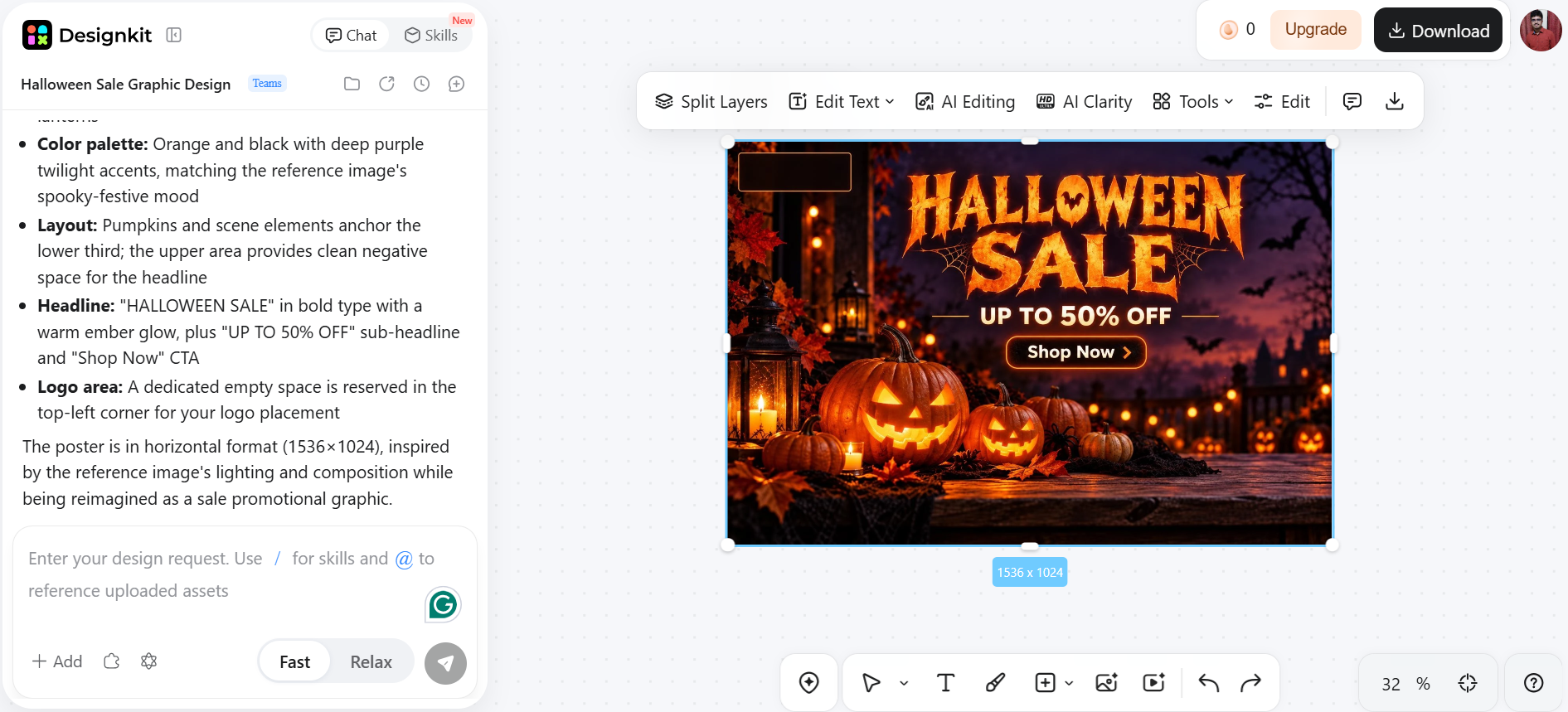Viewport: 1568px width, 712px height.
Task: Open AI Clarity tool
Action: [x=1084, y=101]
